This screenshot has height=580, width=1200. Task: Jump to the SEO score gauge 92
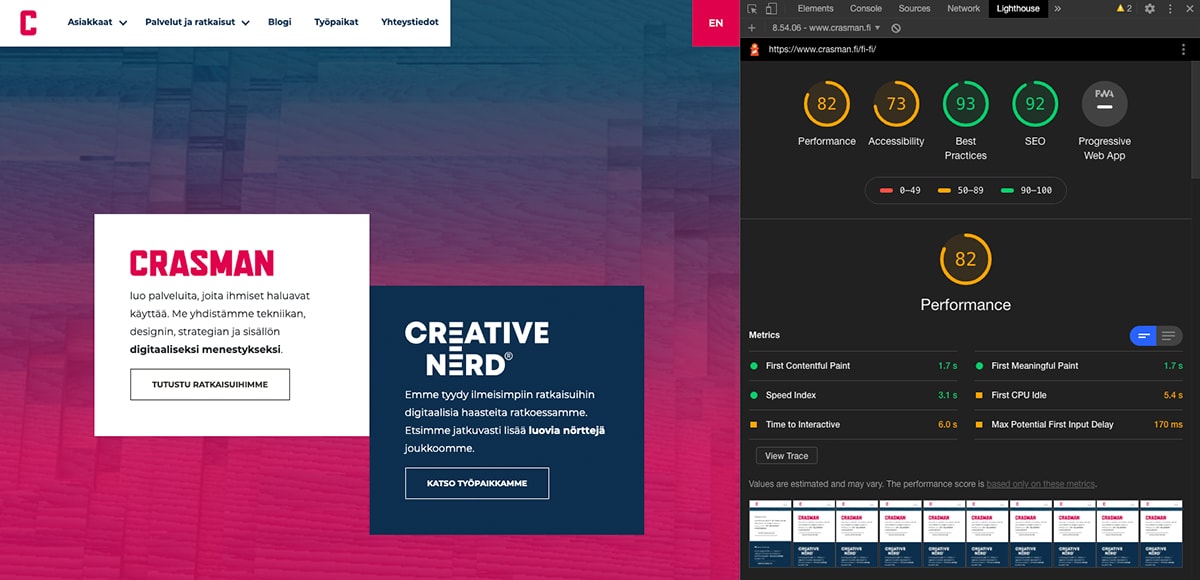pos(1035,104)
